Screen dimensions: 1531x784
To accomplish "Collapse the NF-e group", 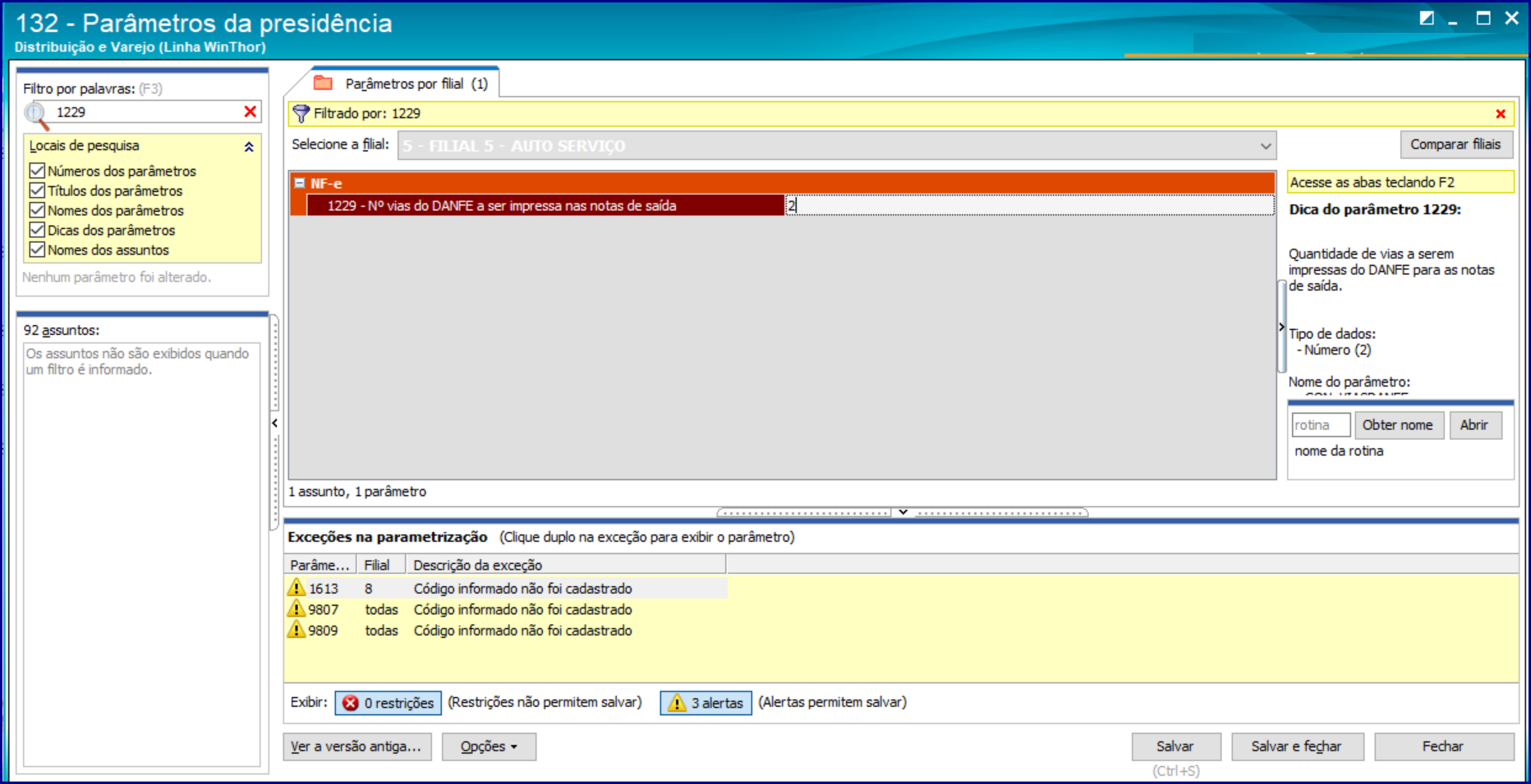I will tap(300, 183).
